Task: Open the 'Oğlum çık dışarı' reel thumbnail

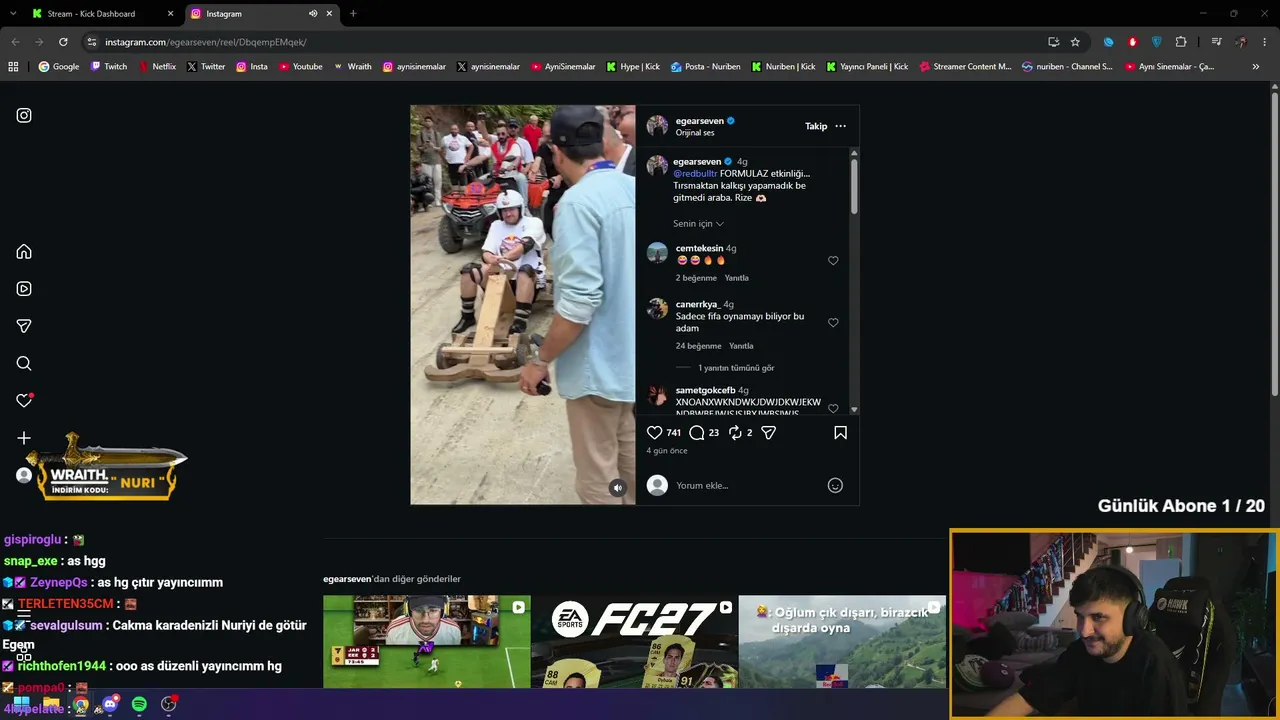Action: [842, 642]
